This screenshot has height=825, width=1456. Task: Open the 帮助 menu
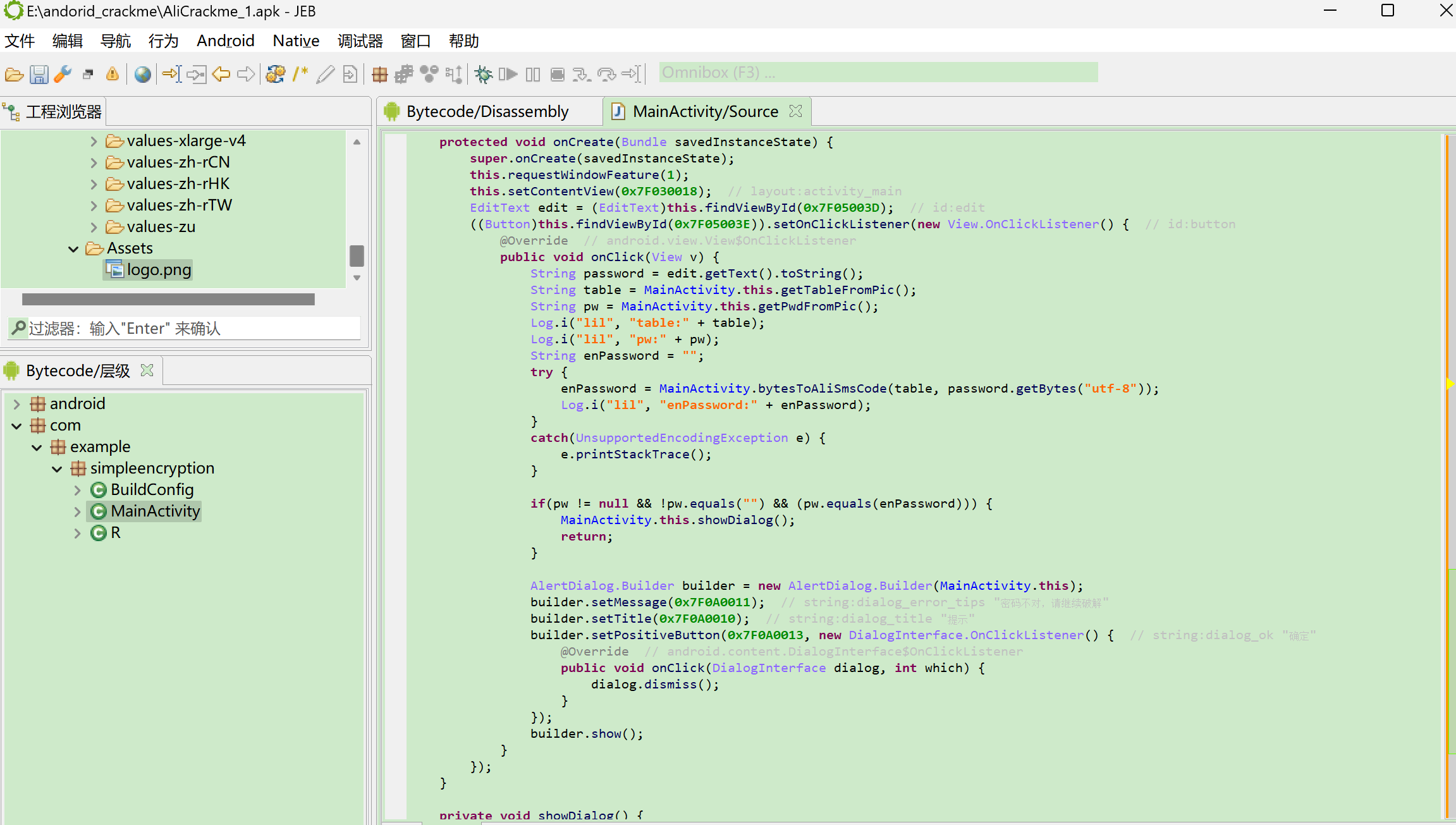(464, 41)
